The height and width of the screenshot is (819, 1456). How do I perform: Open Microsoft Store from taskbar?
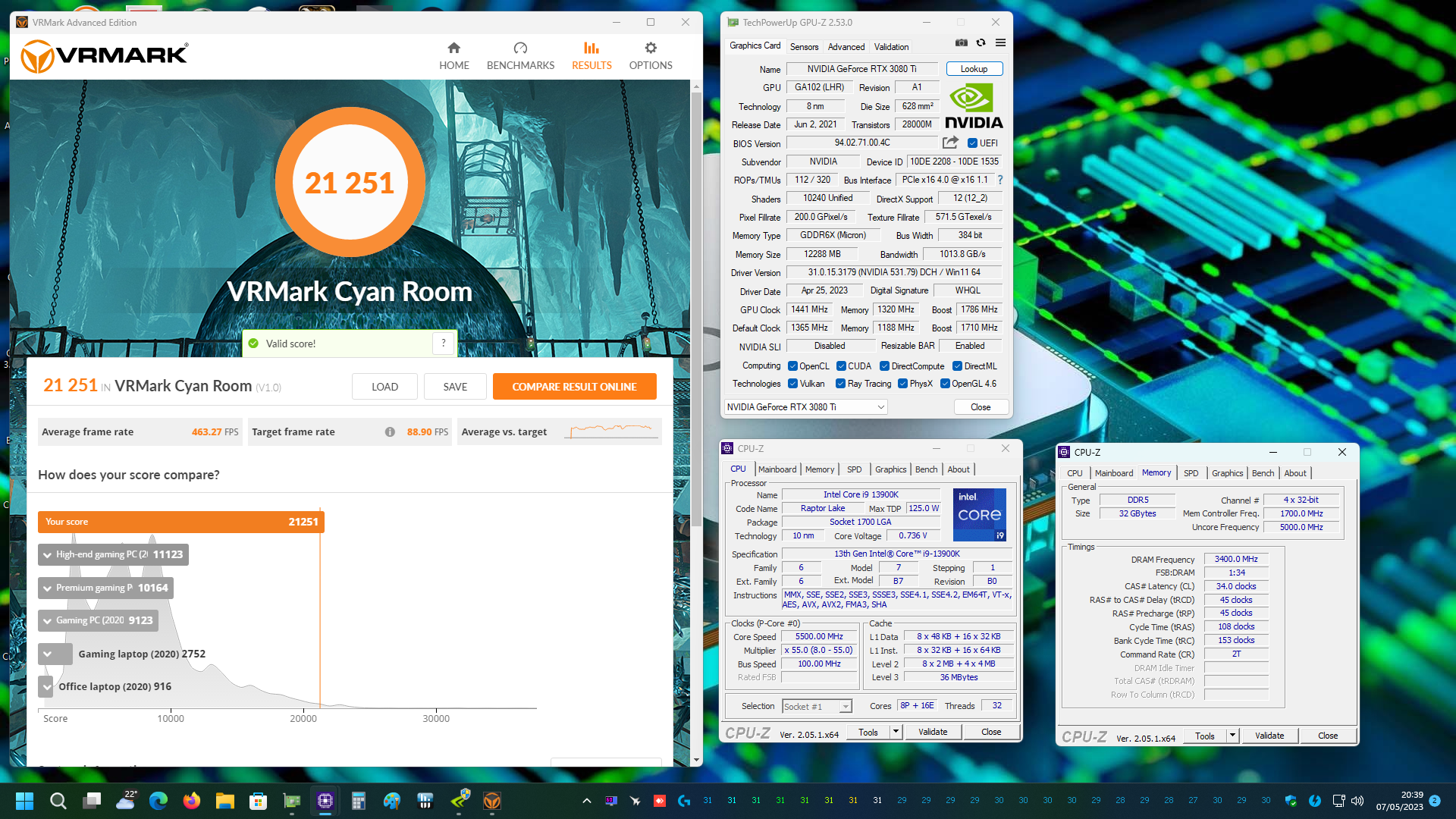259,801
